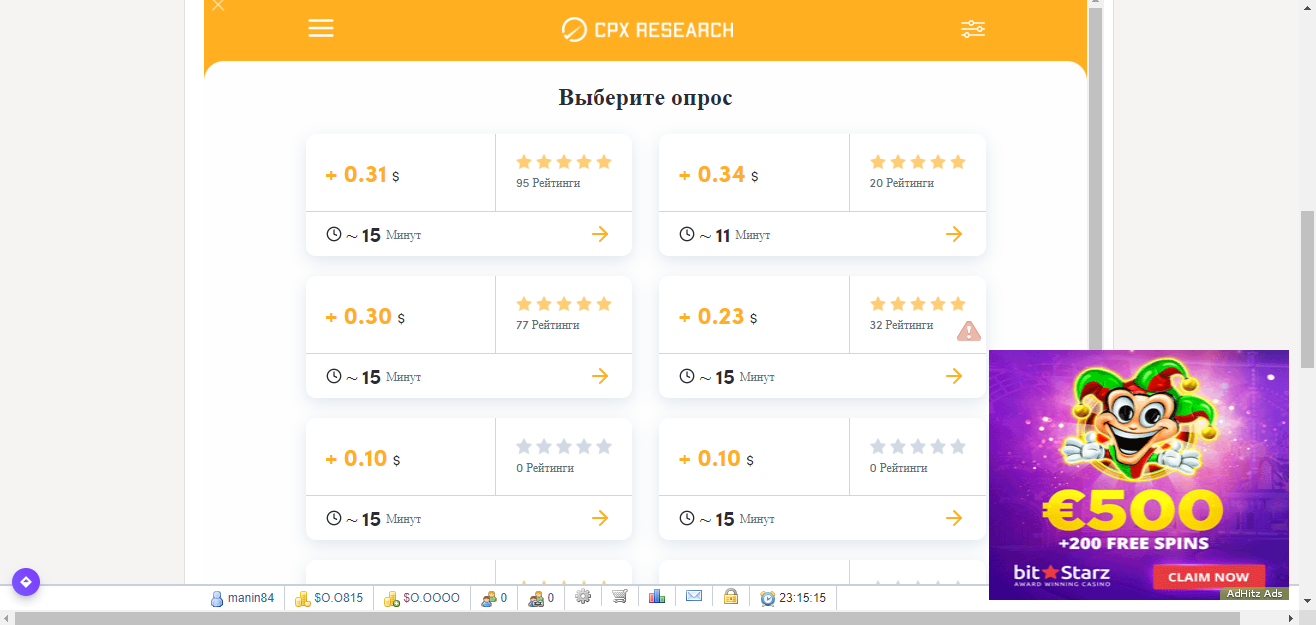Click the '+ 0.23 $' reward amount
The width and height of the screenshot is (1316, 625).
click(718, 317)
